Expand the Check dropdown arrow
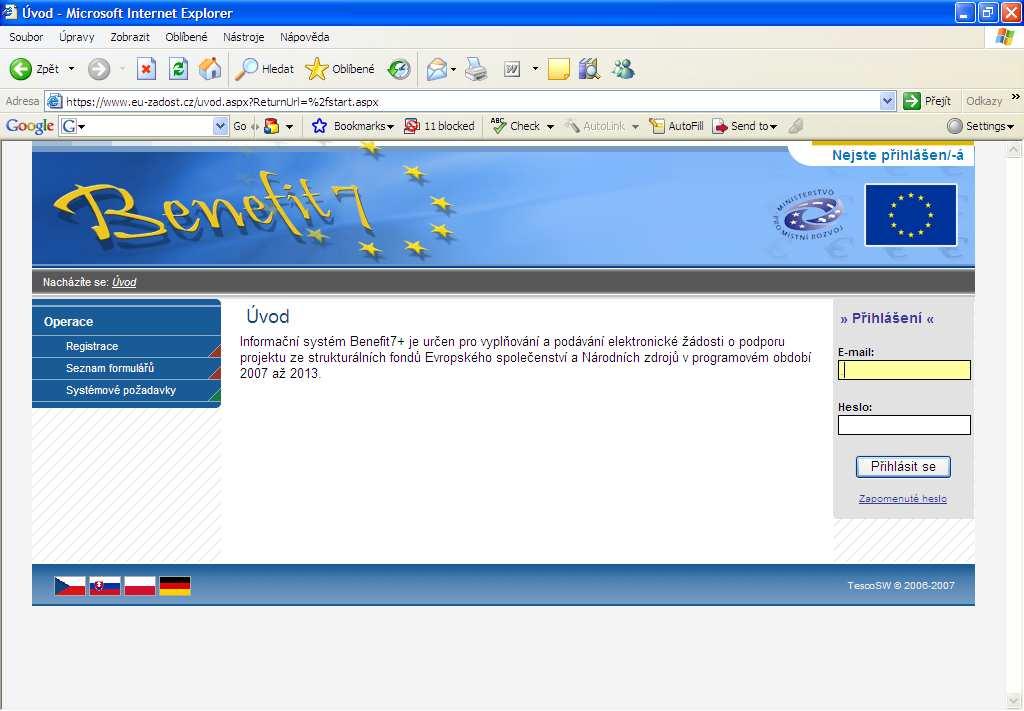1024x711 pixels. tap(551, 127)
